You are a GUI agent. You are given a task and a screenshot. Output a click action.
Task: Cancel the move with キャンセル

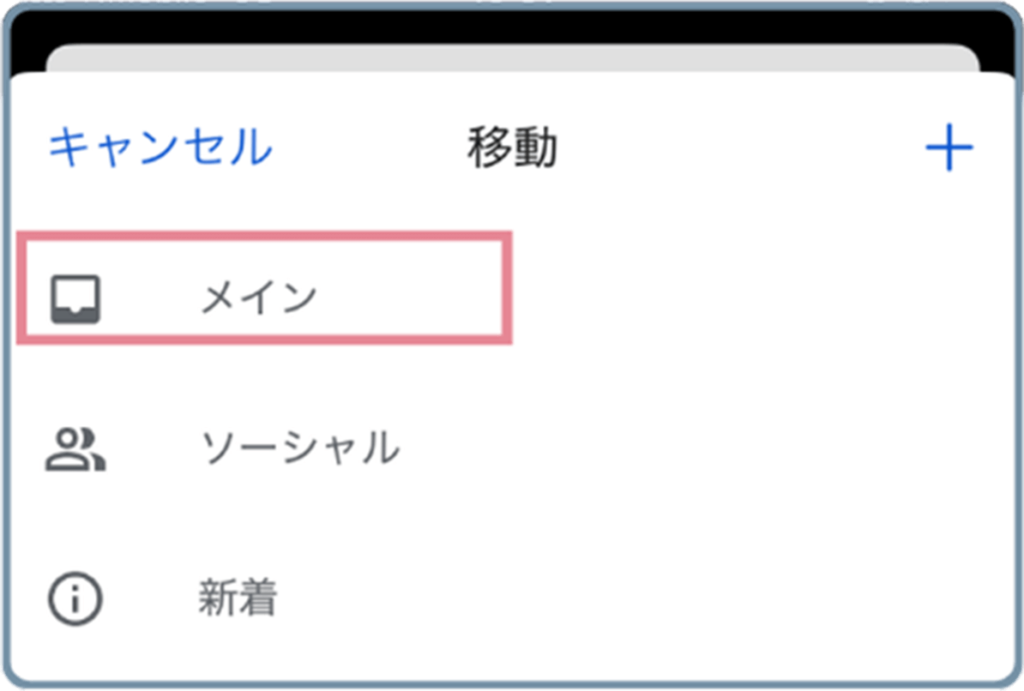pyautogui.click(x=161, y=147)
